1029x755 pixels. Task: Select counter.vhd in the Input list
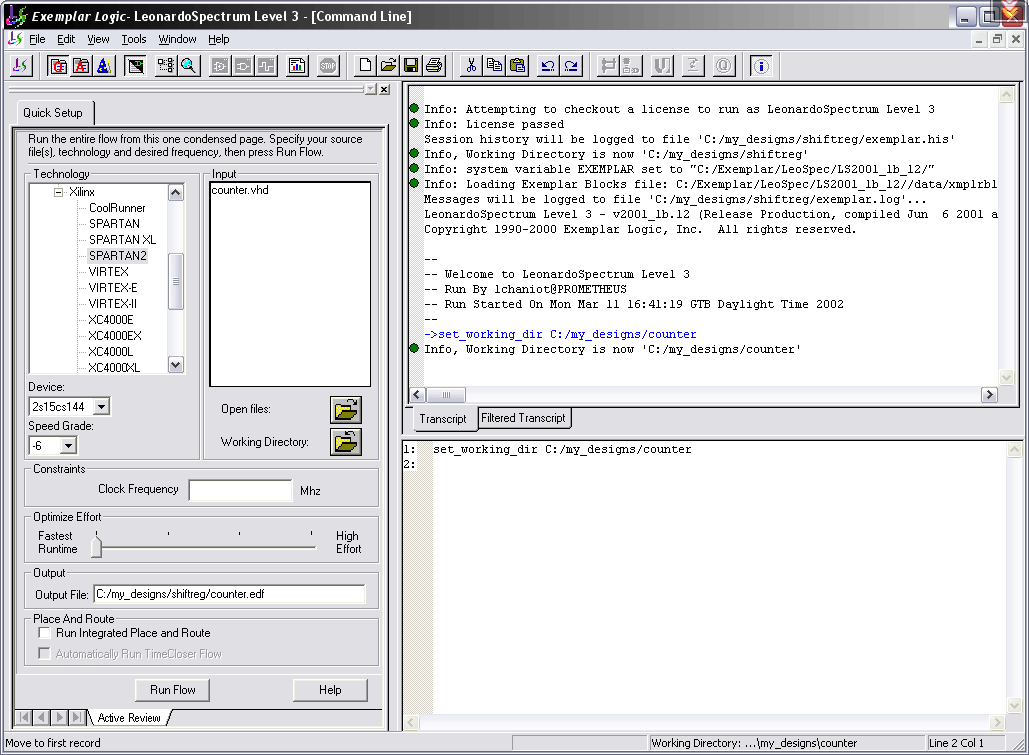coord(240,190)
